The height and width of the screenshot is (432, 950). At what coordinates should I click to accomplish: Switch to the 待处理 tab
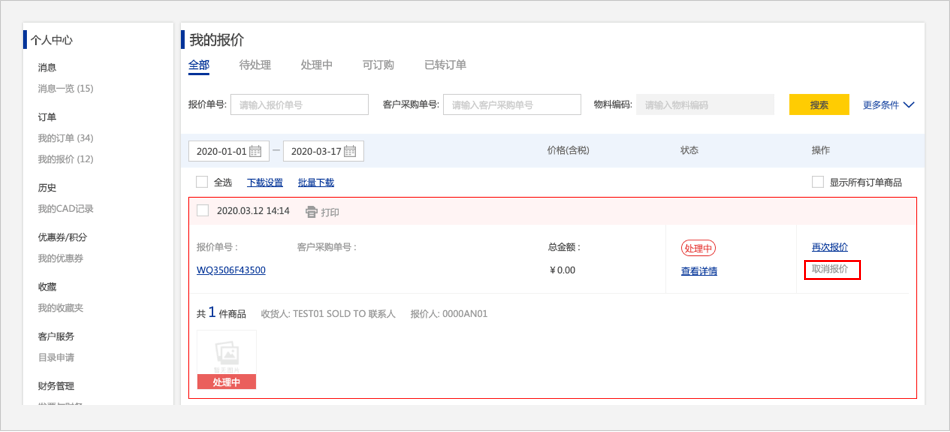[255, 65]
